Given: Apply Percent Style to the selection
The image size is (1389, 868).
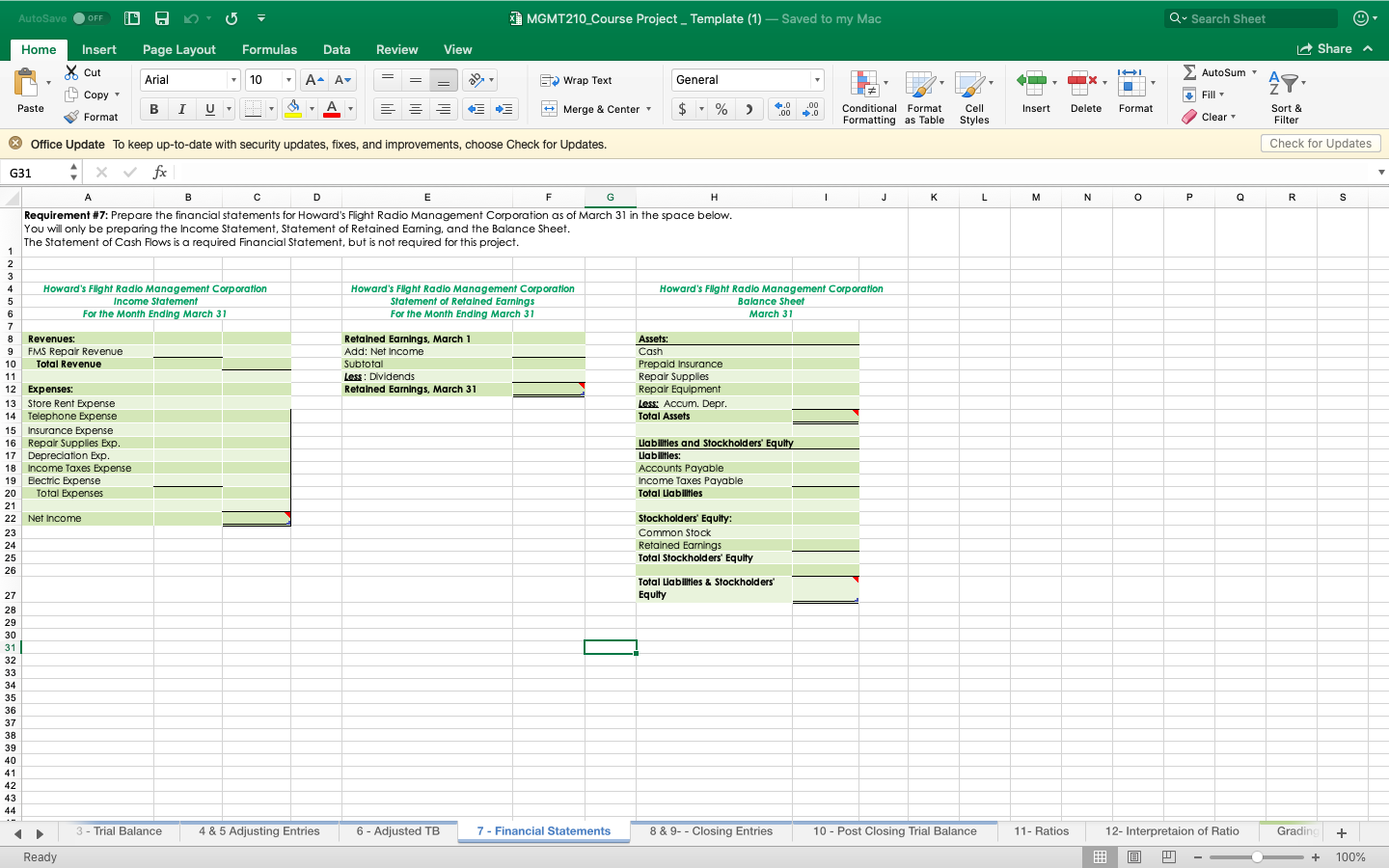Looking at the screenshot, I should (720, 109).
